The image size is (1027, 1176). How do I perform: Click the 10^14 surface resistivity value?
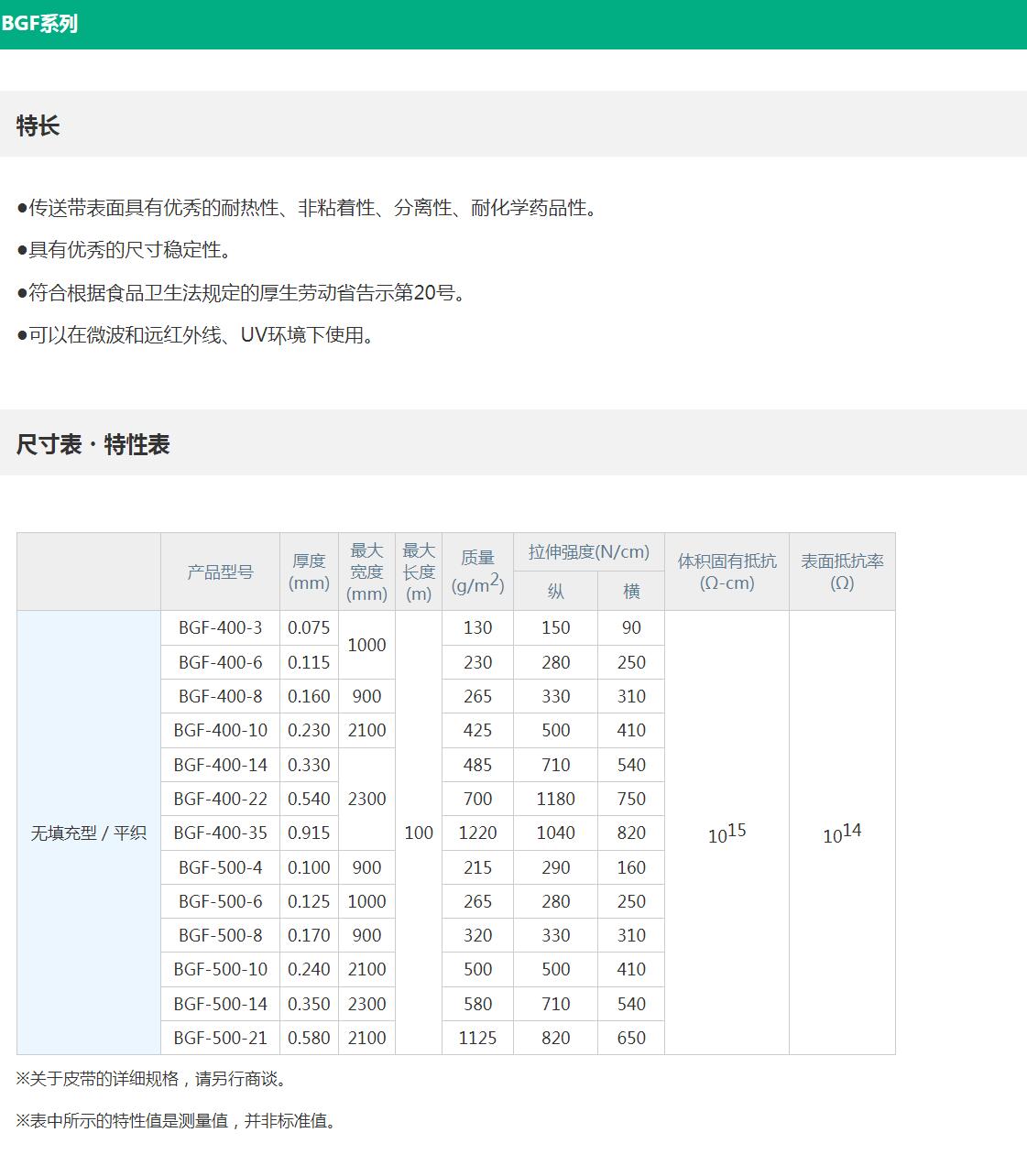click(842, 833)
